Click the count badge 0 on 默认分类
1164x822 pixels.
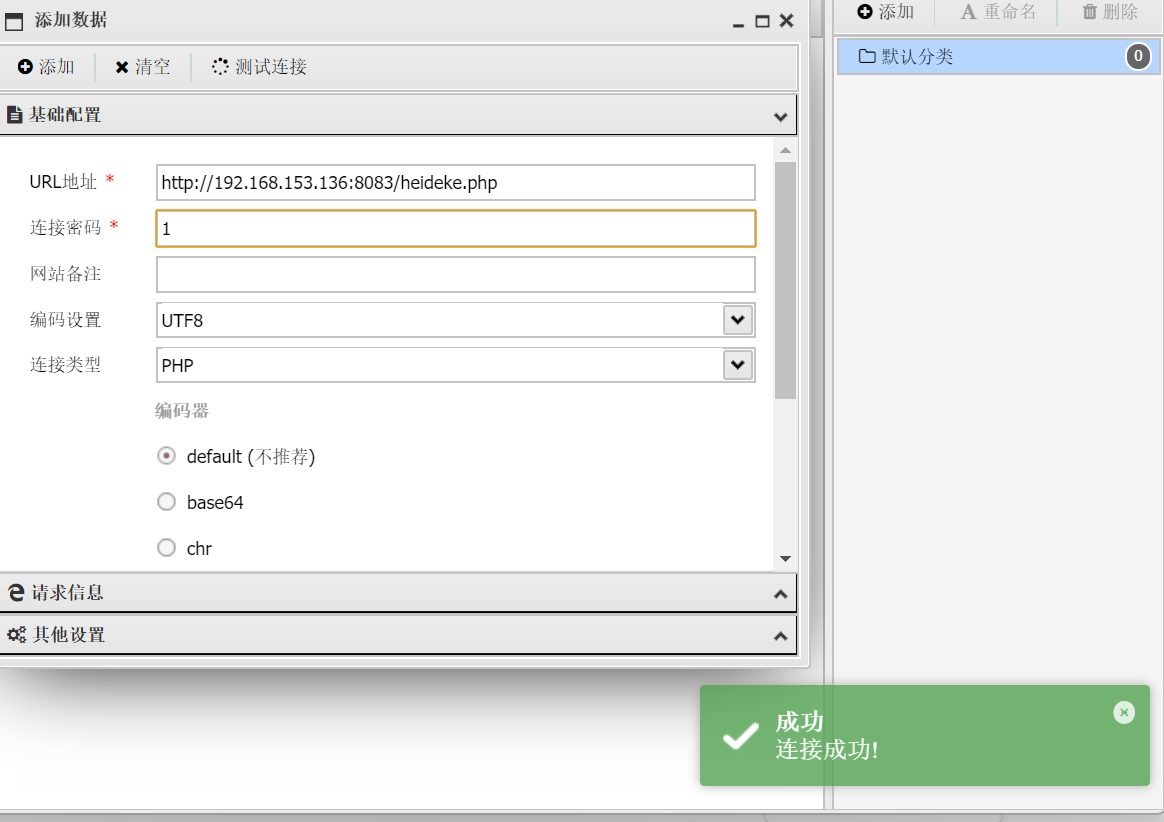click(1138, 56)
